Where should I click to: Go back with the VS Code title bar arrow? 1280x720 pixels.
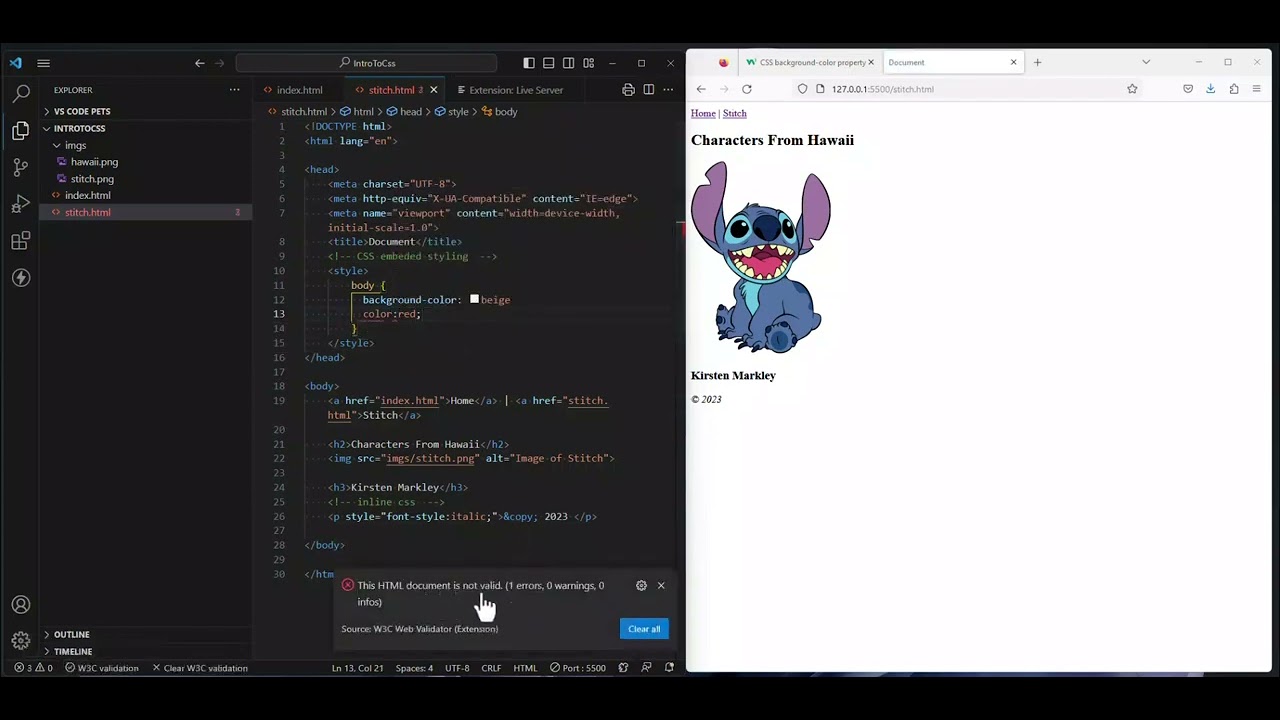[200, 63]
